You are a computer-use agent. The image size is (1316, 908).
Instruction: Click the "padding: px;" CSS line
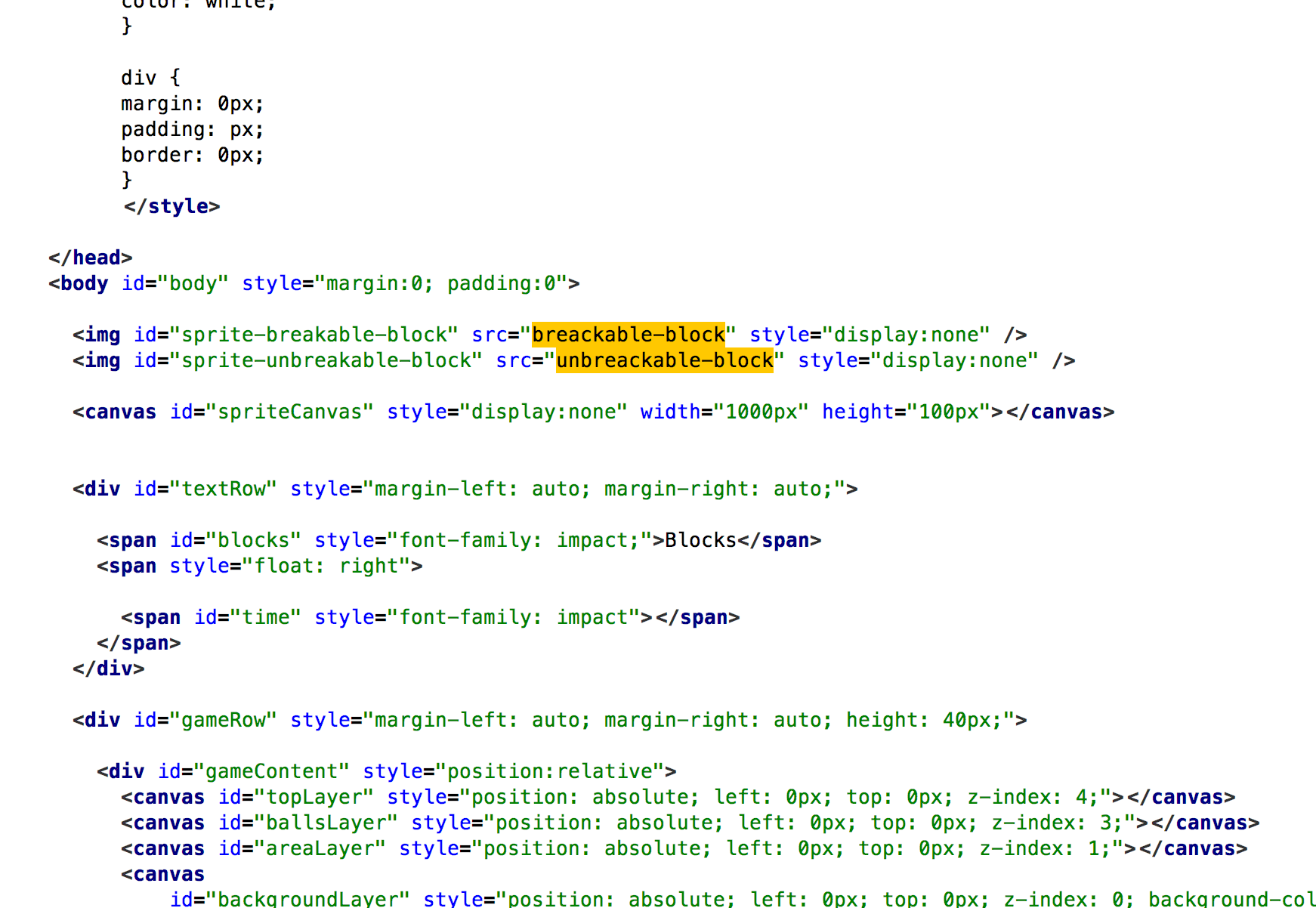tap(193, 129)
